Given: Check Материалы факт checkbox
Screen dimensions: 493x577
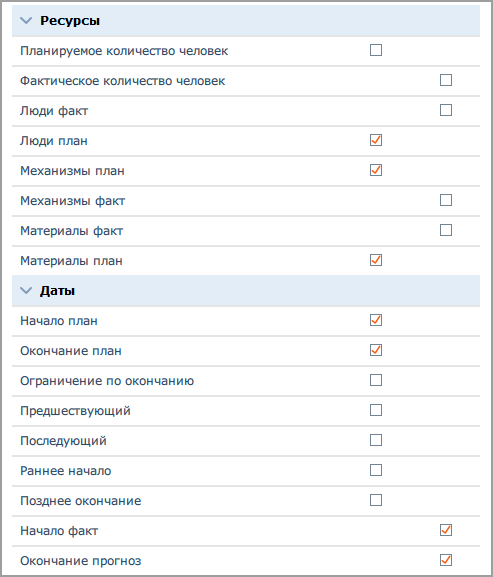Looking at the screenshot, I should pyautogui.click(x=446, y=230).
